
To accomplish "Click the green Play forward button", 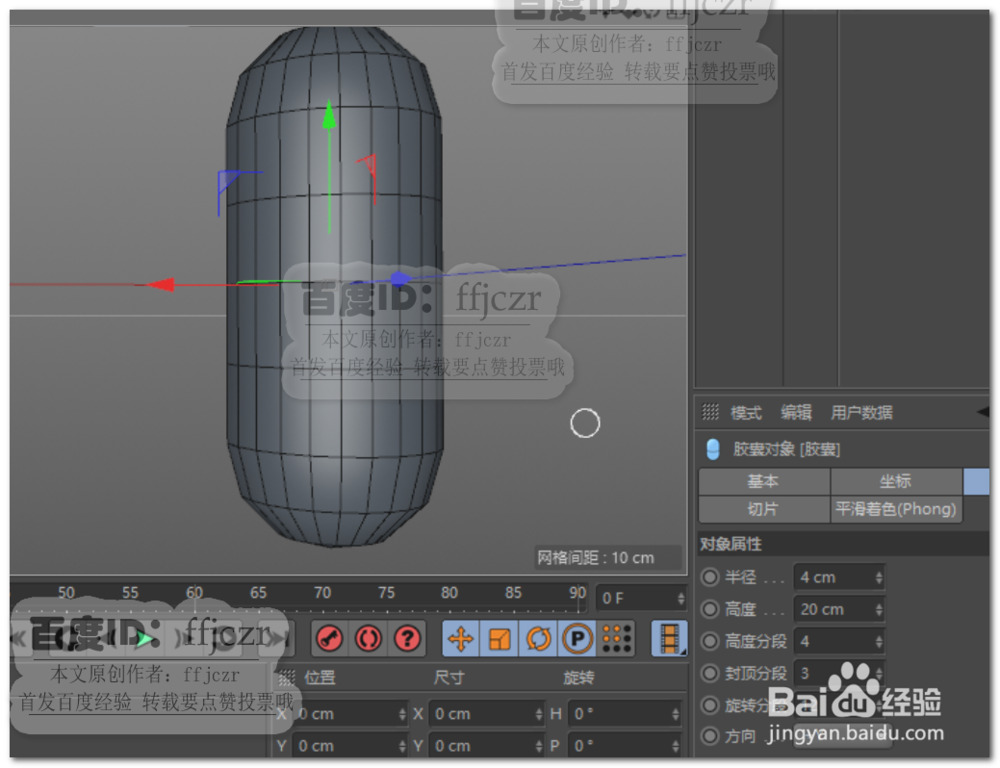I will [145, 639].
